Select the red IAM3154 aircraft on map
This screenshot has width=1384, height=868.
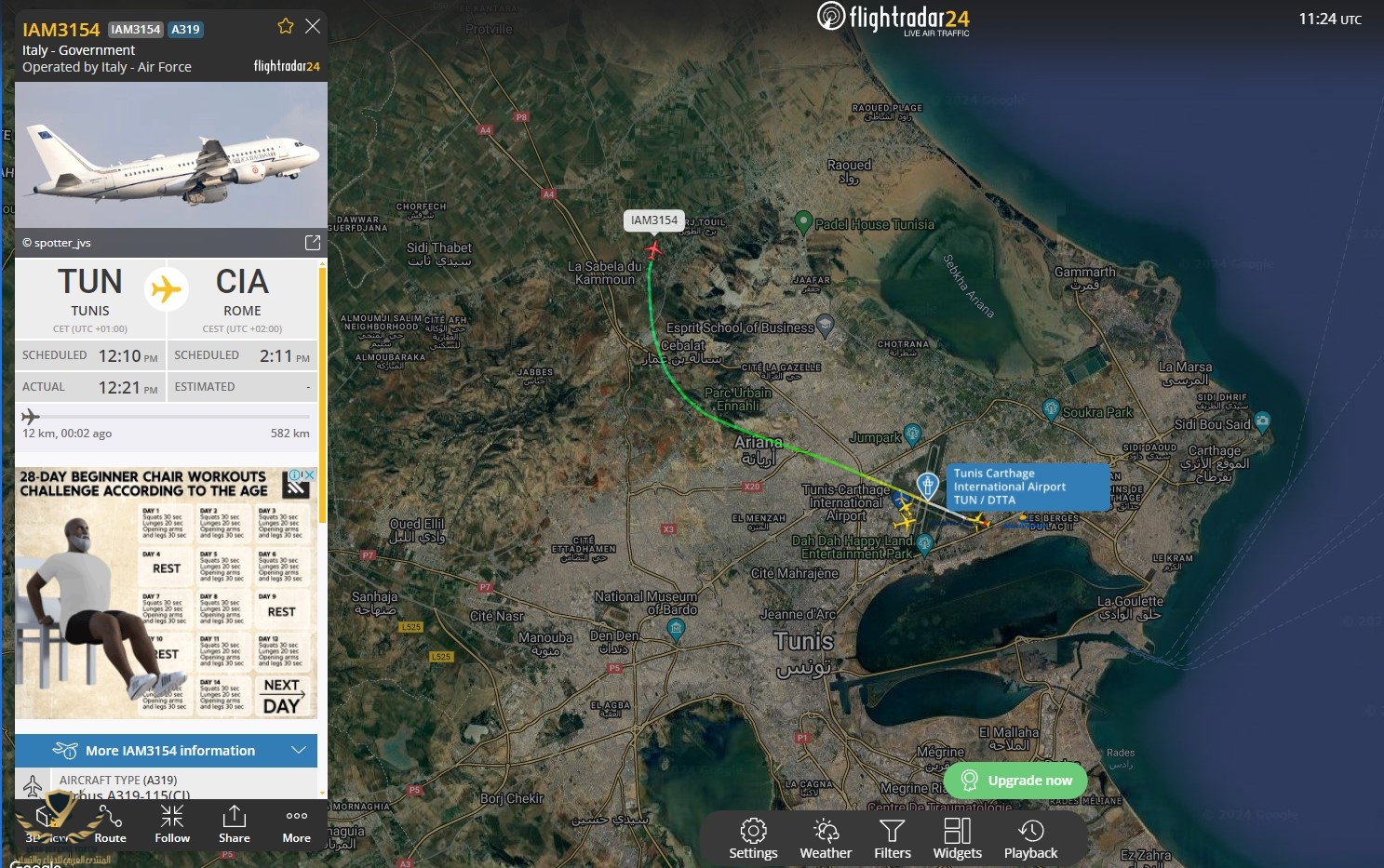[x=653, y=249]
